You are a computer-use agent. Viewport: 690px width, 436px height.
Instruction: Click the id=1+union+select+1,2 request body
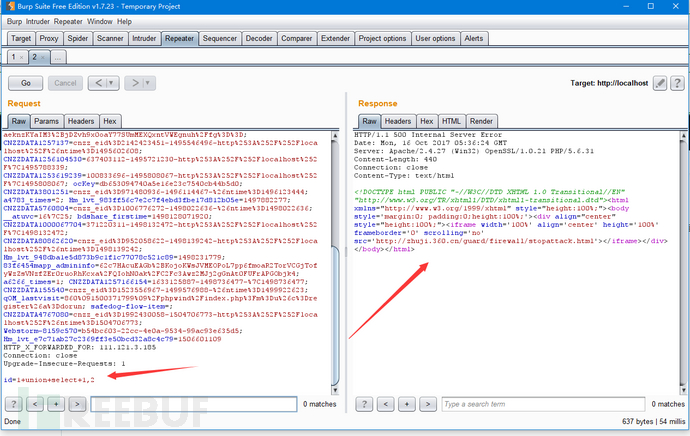point(49,380)
